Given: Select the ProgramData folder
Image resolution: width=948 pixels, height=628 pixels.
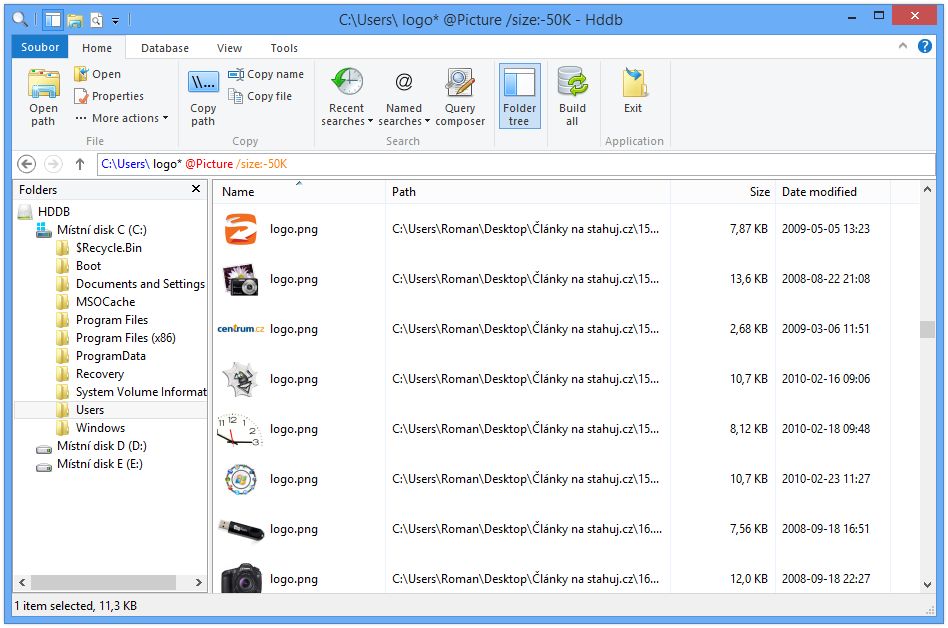Looking at the screenshot, I should pos(102,356).
